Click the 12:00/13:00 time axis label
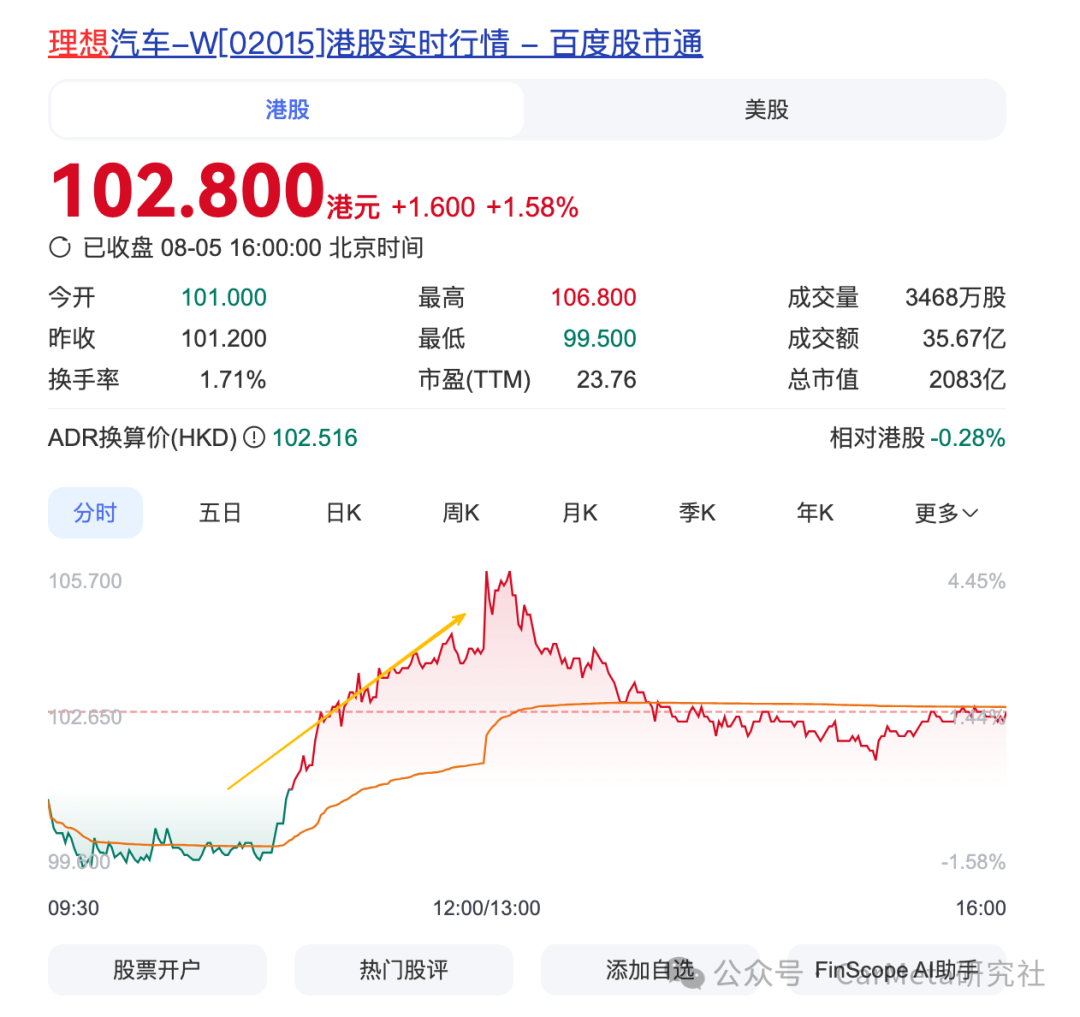 pos(486,908)
